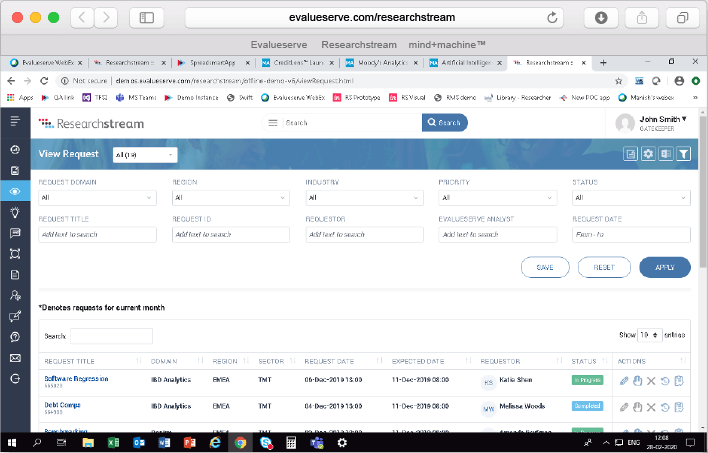Viewport: 708px width, 453px height.
Task: Reload the page using Safari's reload icon
Action: (552, 18)
